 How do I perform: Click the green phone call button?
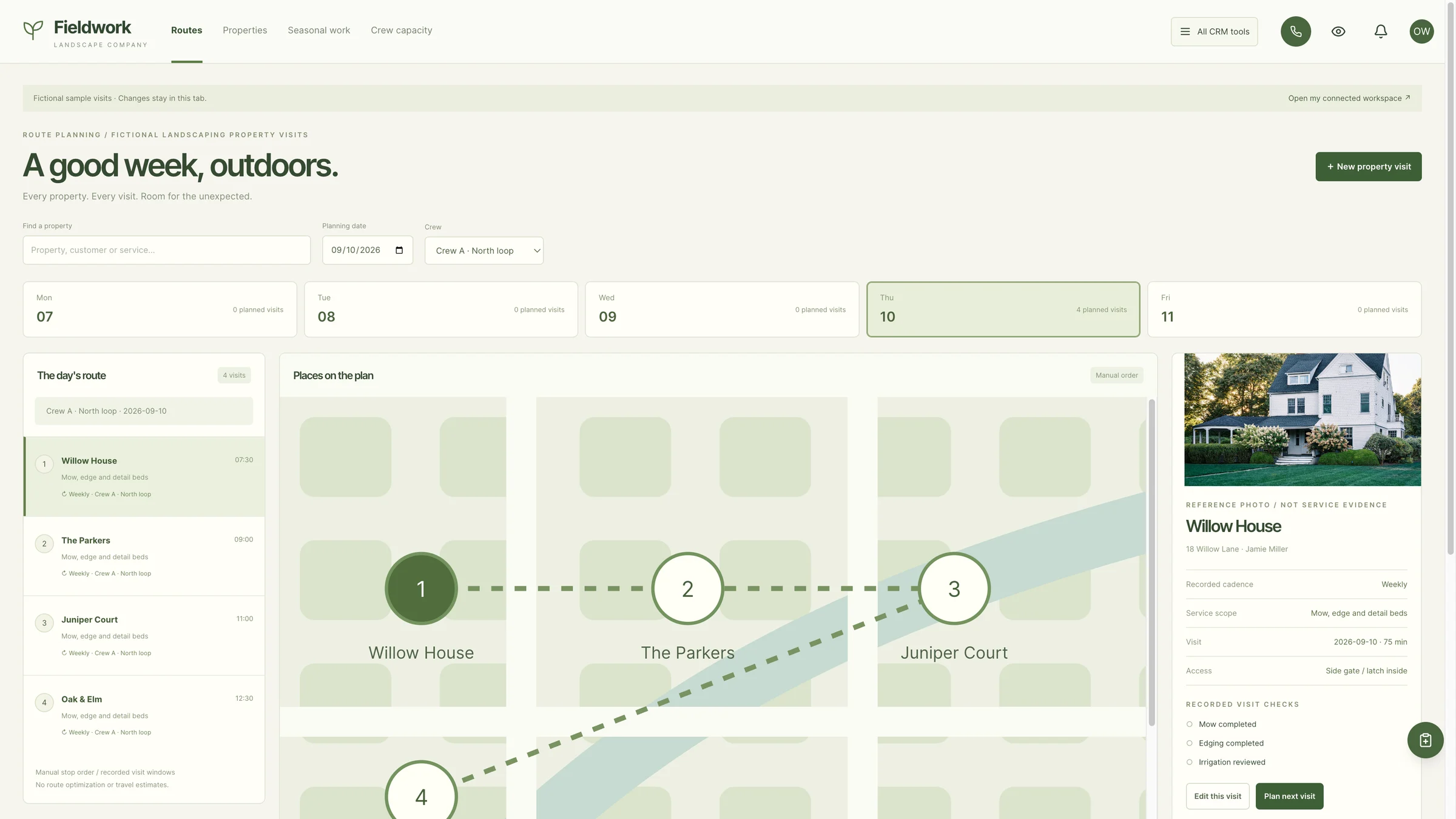(x=1296, y=32)
